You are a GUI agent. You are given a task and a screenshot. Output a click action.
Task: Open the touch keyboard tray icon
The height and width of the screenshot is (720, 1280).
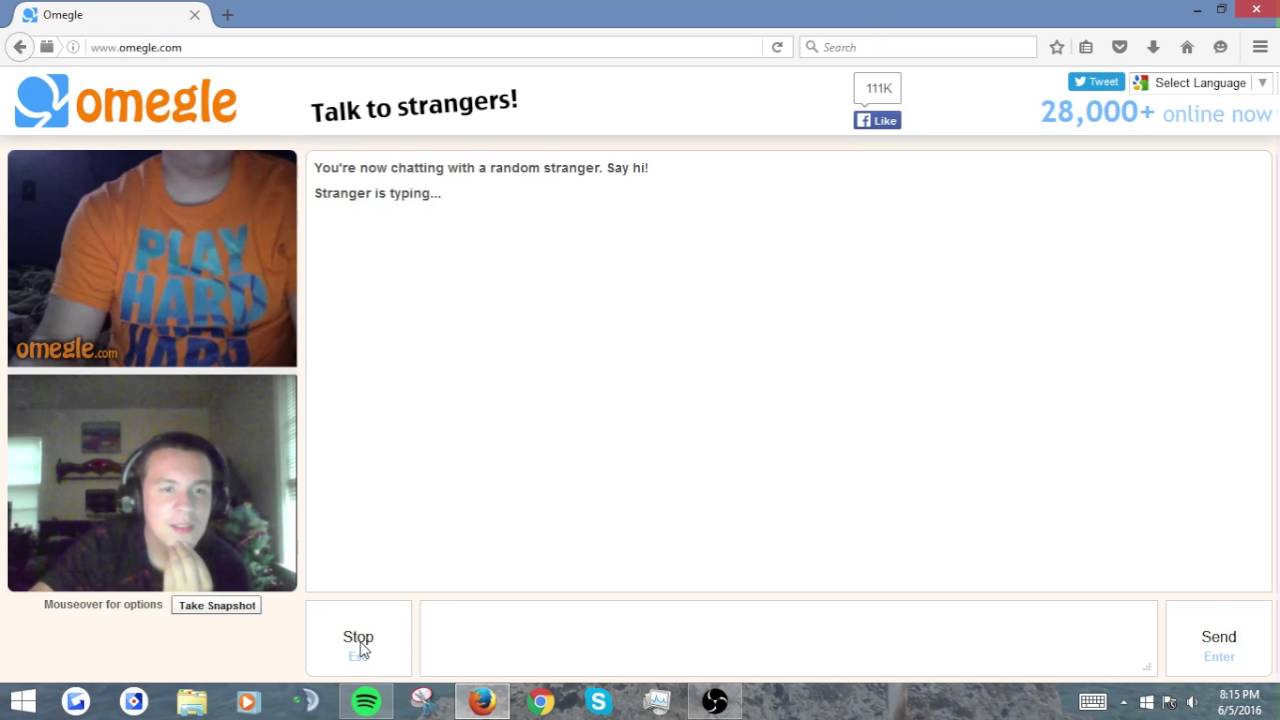tap(1092, 702)
